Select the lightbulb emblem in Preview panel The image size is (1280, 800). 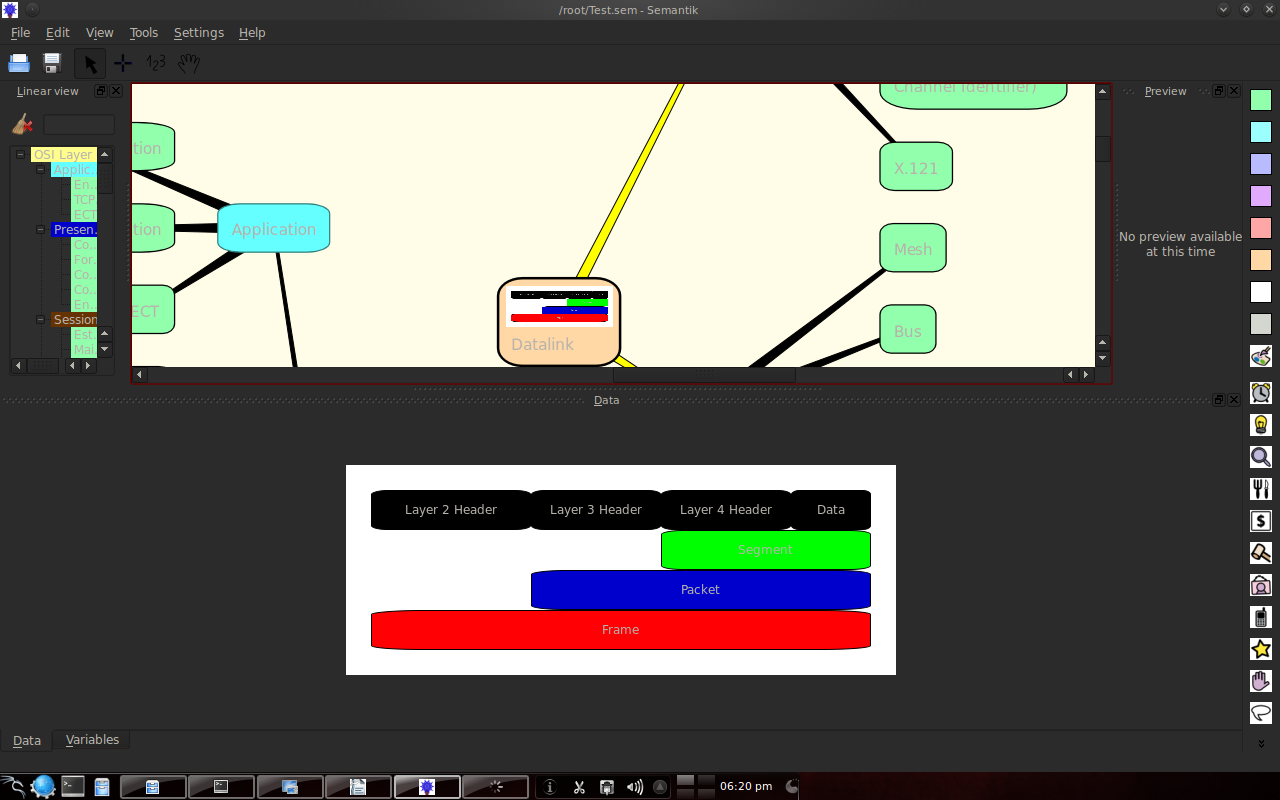[x=1260, y=423]
